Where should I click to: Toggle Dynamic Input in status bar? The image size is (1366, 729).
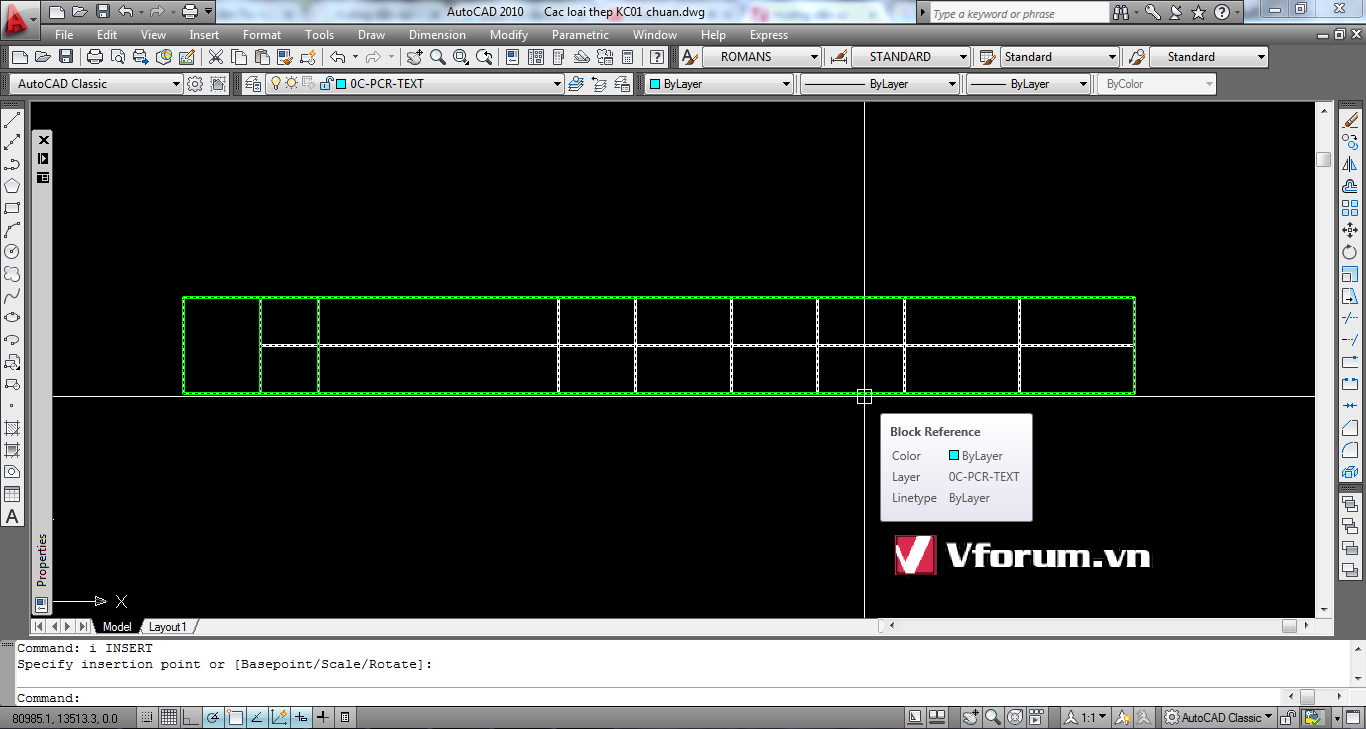click(x=301, y=717)
